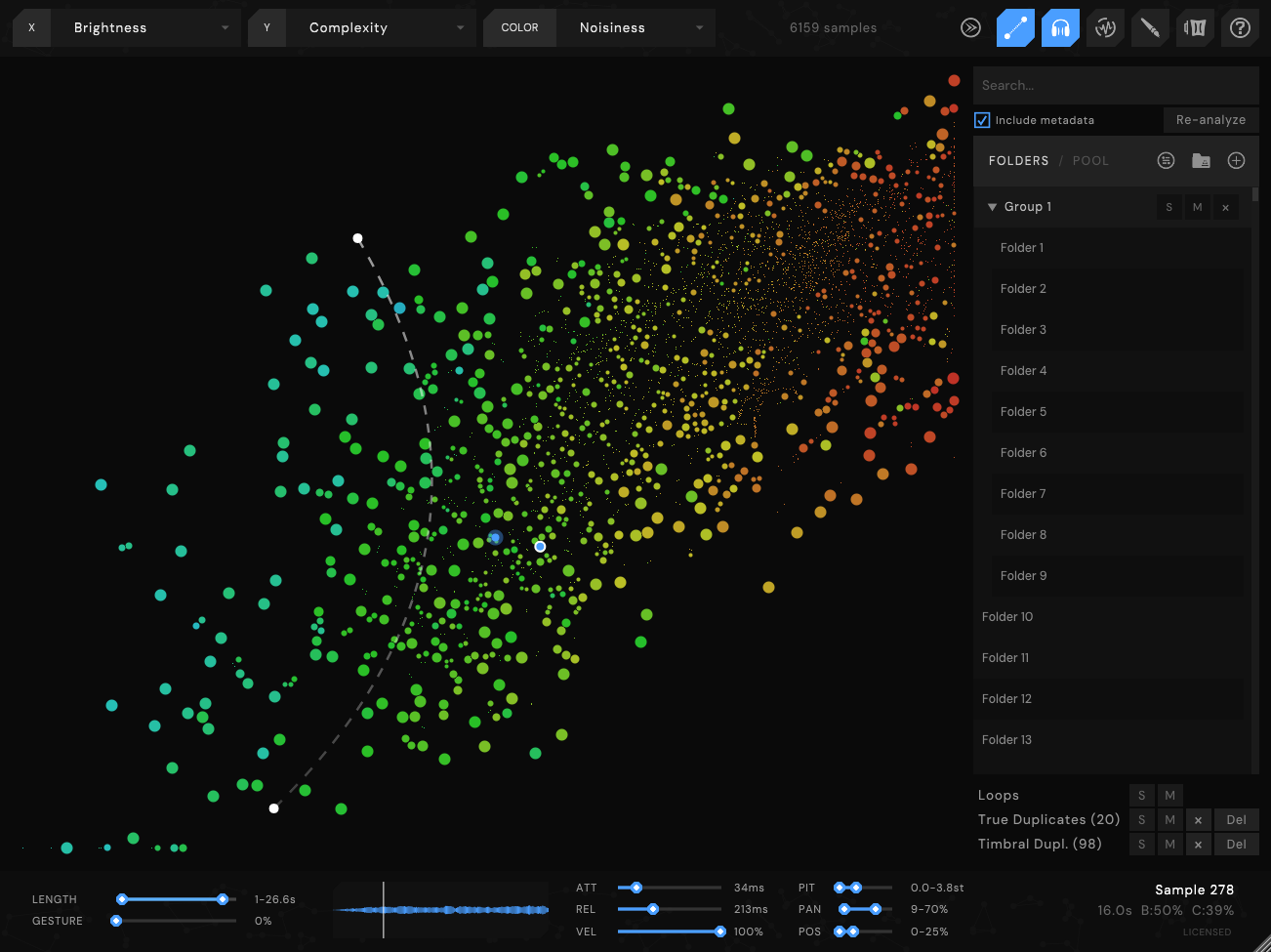This screenshot has width=1271, height=952.
Task: Click the folder icon in the FOLDERS header
Action: [1201, 161]
